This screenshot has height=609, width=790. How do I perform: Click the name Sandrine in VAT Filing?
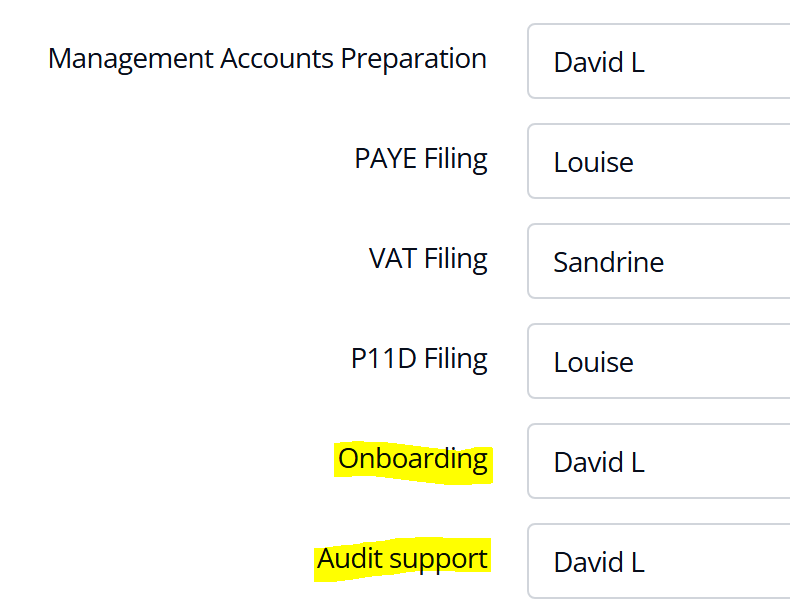point(608,263)
